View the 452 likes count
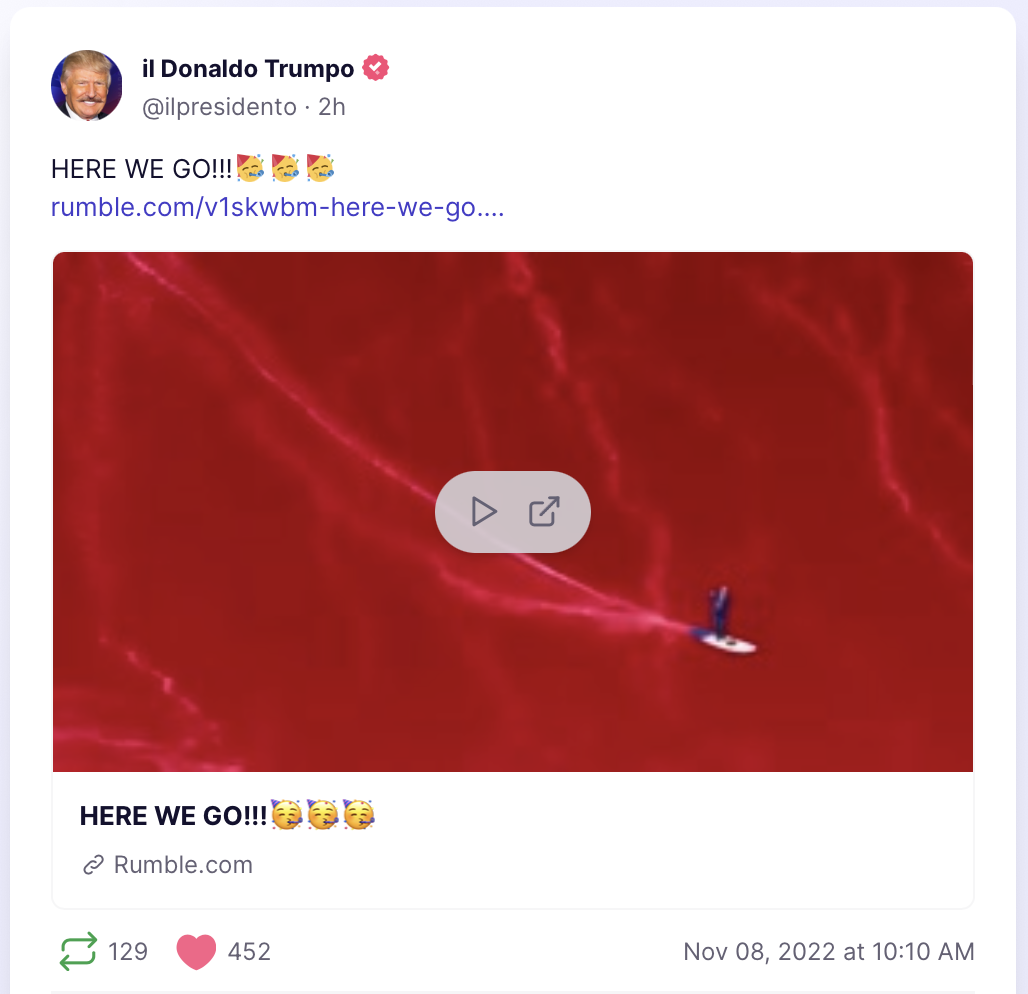The image size is (1028, 994). (x=249, y=951)
